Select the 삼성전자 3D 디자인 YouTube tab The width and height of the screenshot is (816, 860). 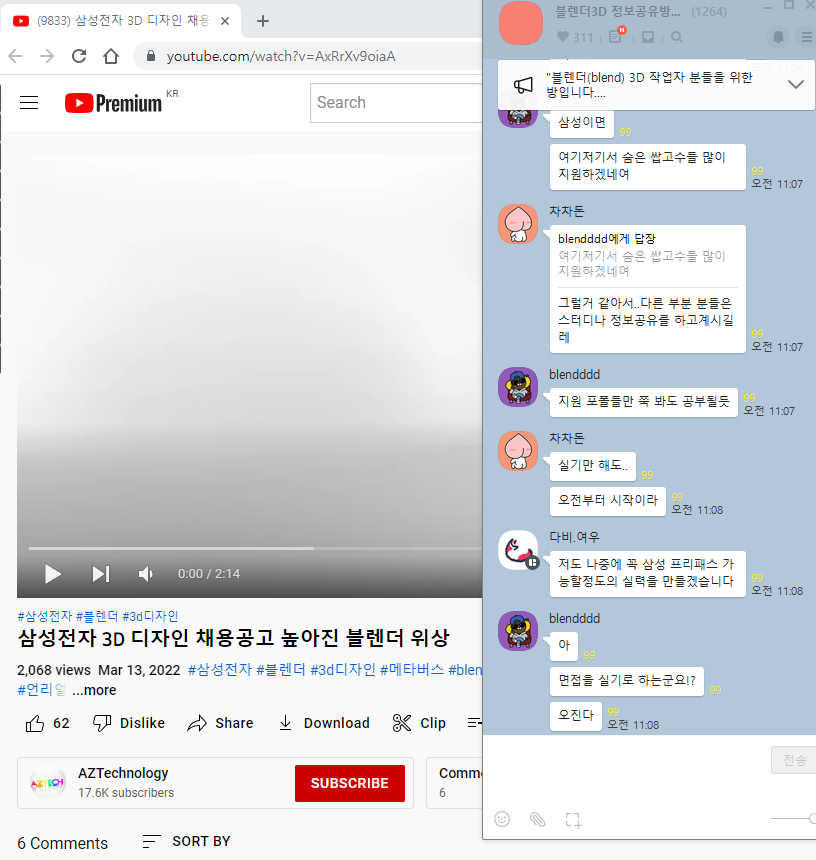click(120, 21)
